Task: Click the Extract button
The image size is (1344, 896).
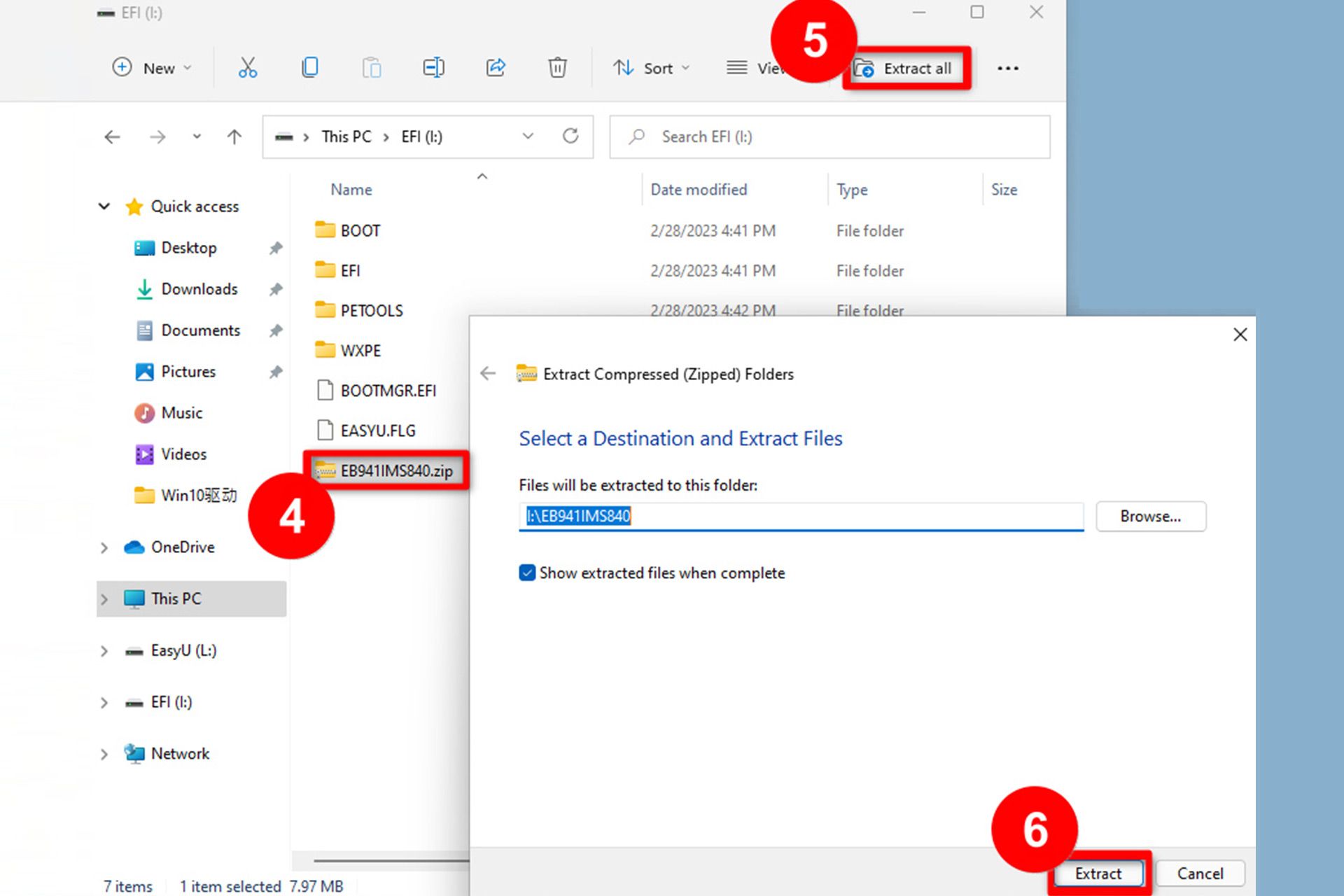Action: point(1098,873)
